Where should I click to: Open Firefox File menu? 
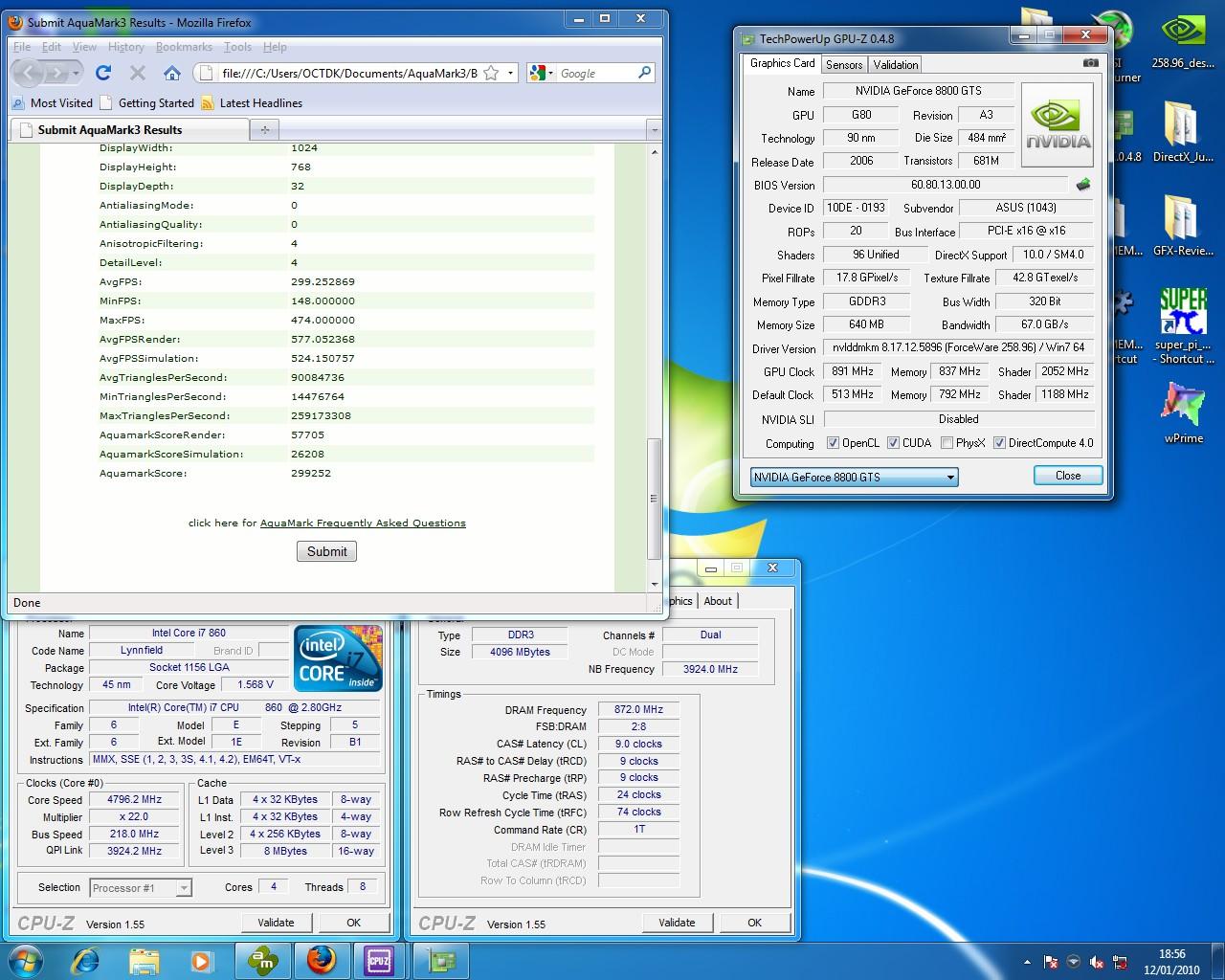click(22, 47)
